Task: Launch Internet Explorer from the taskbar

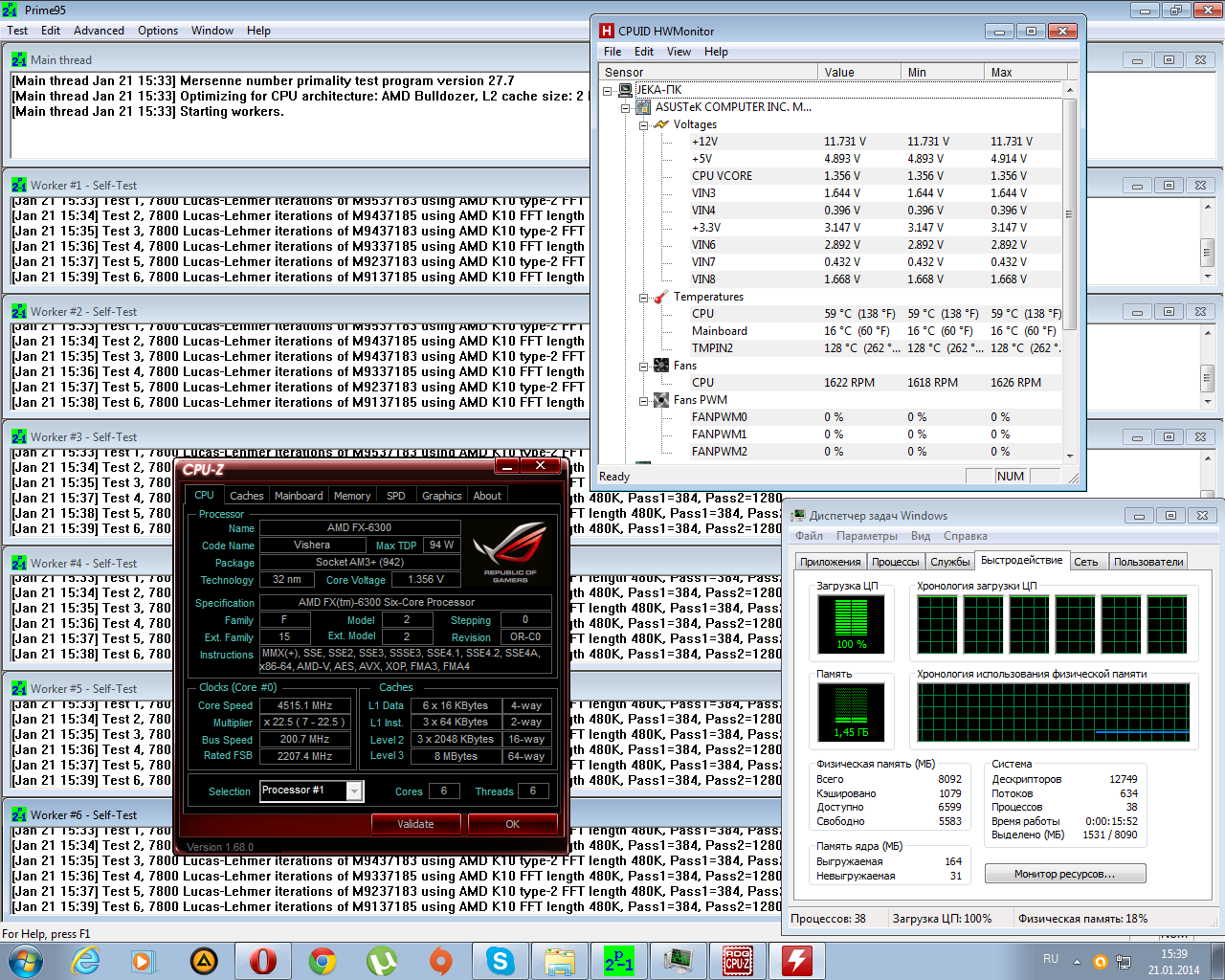Action: [x=86, y=959]
